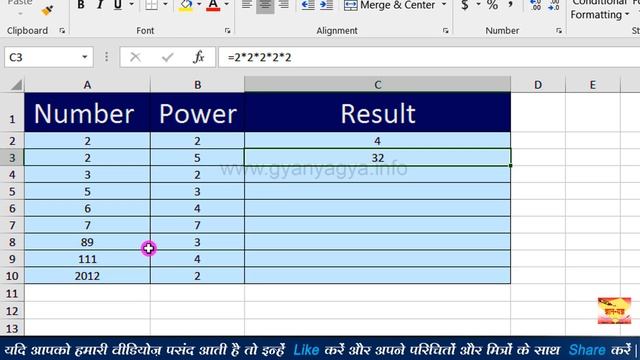Align text left
The height and width of the screenshot is (360, 640).
tap(247, 5)
